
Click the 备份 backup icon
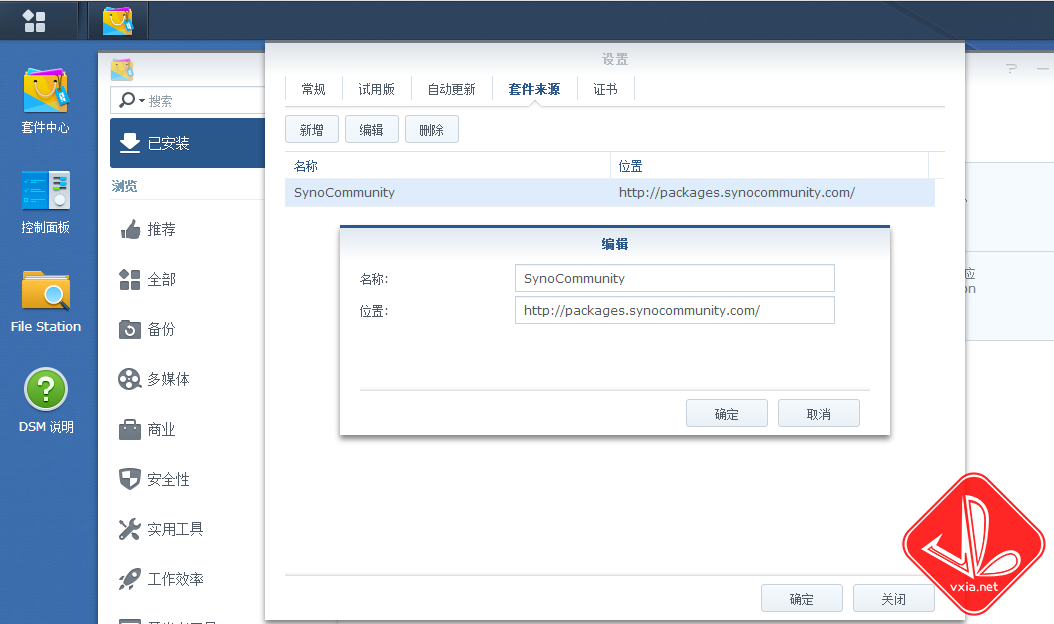click(x=130, y=329)
